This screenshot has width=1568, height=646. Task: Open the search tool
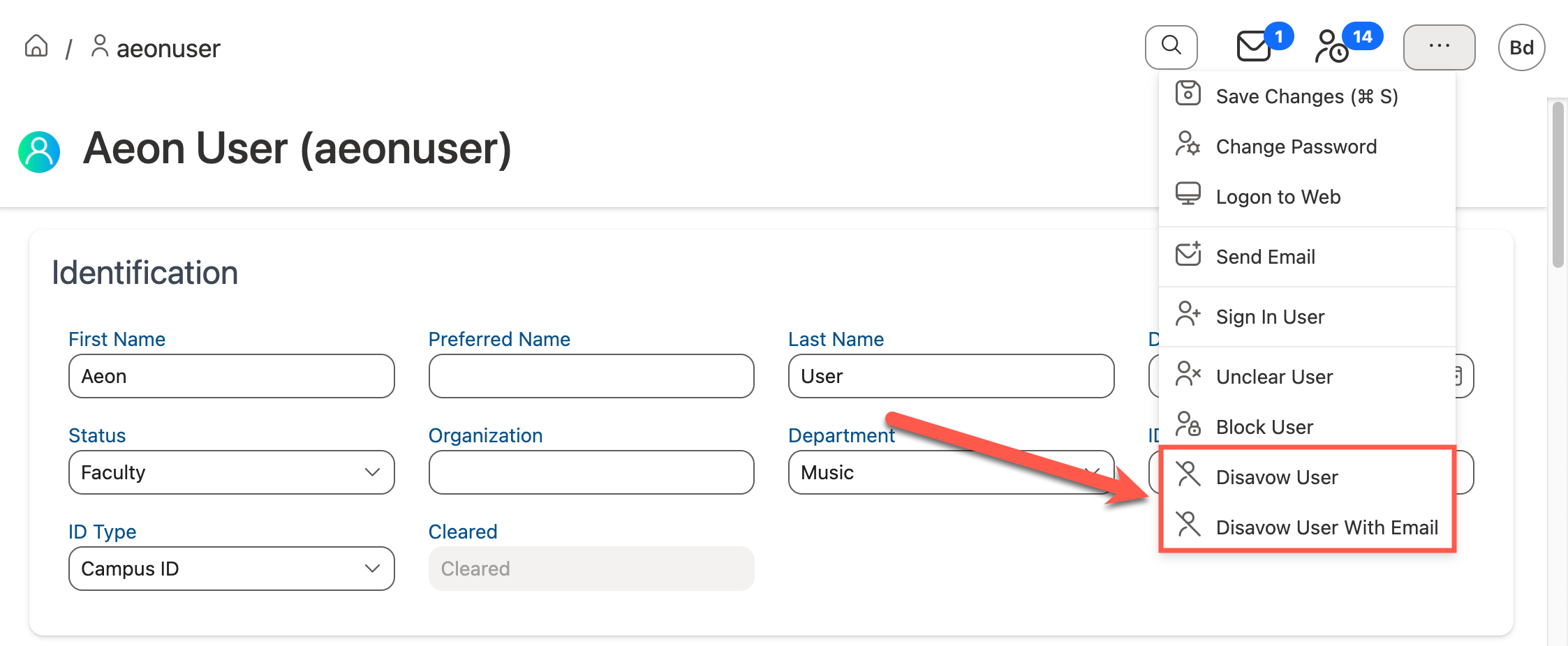1171,47
